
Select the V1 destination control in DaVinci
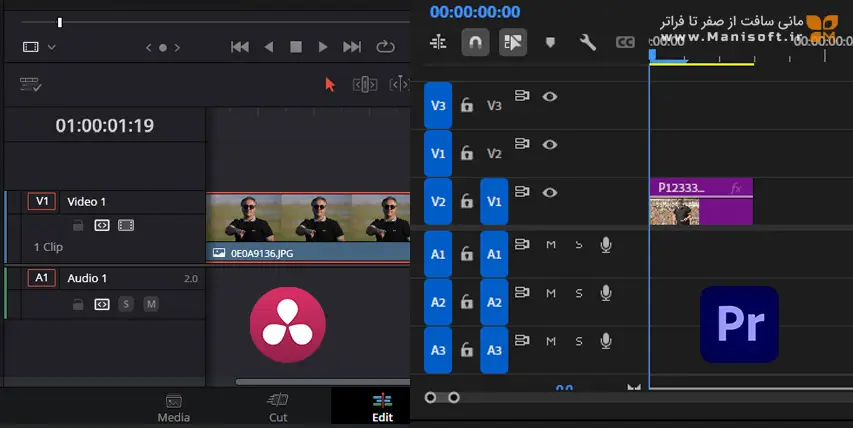tap(42, 201)
